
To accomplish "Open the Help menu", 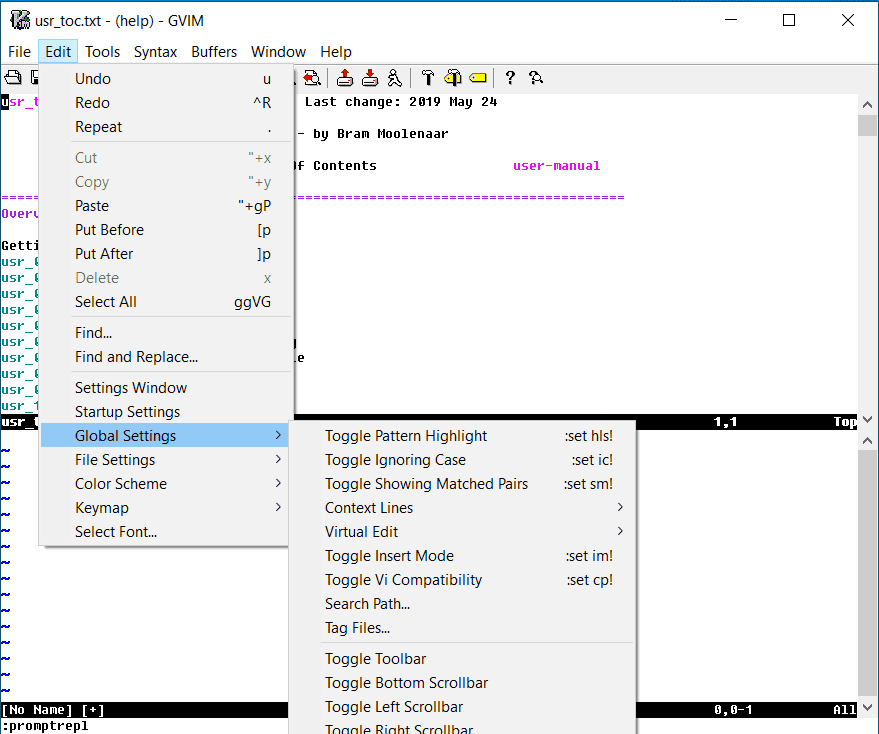I will coord(336,52).
